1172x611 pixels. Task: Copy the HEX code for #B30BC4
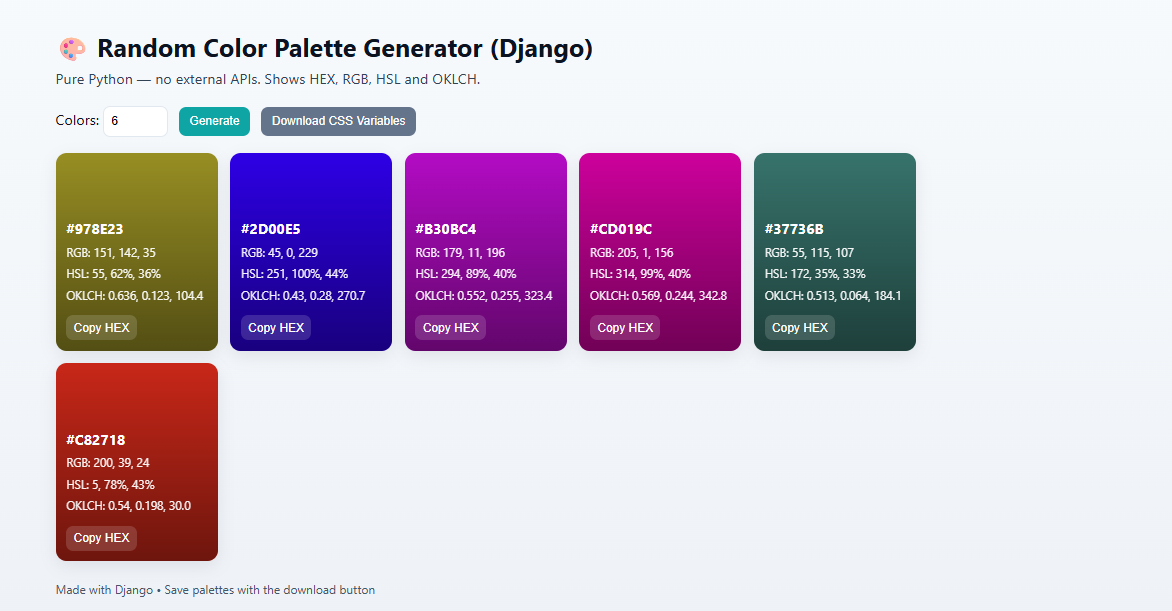tap(450, 327)
